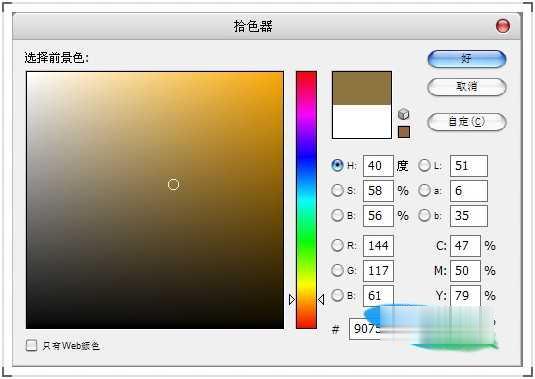Select the G green radio button

pyautogui.click(x=337, y=271)
